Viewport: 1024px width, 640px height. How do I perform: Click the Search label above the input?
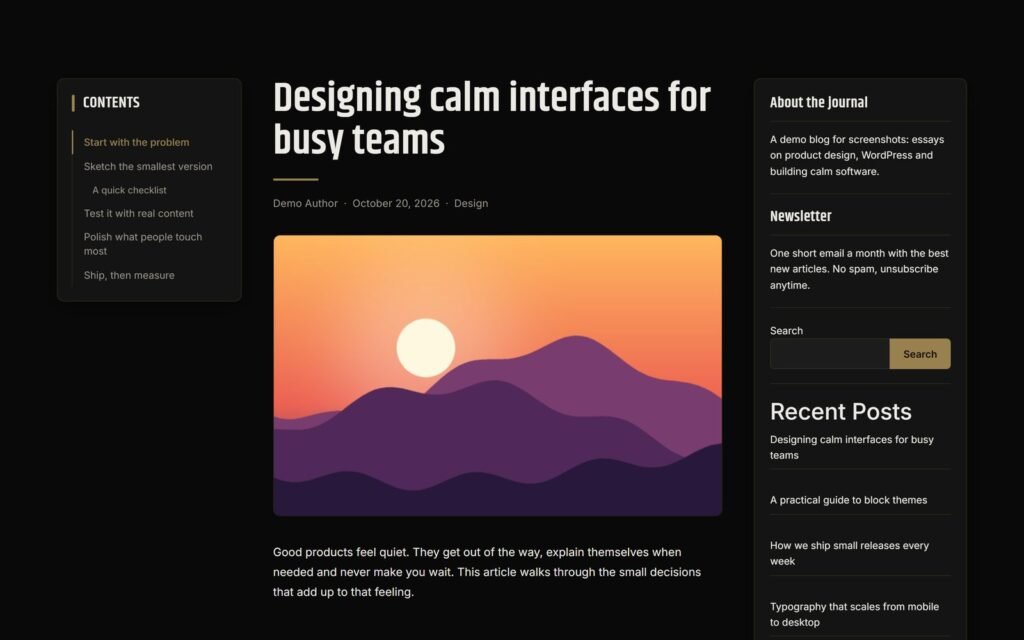(786, 330)
